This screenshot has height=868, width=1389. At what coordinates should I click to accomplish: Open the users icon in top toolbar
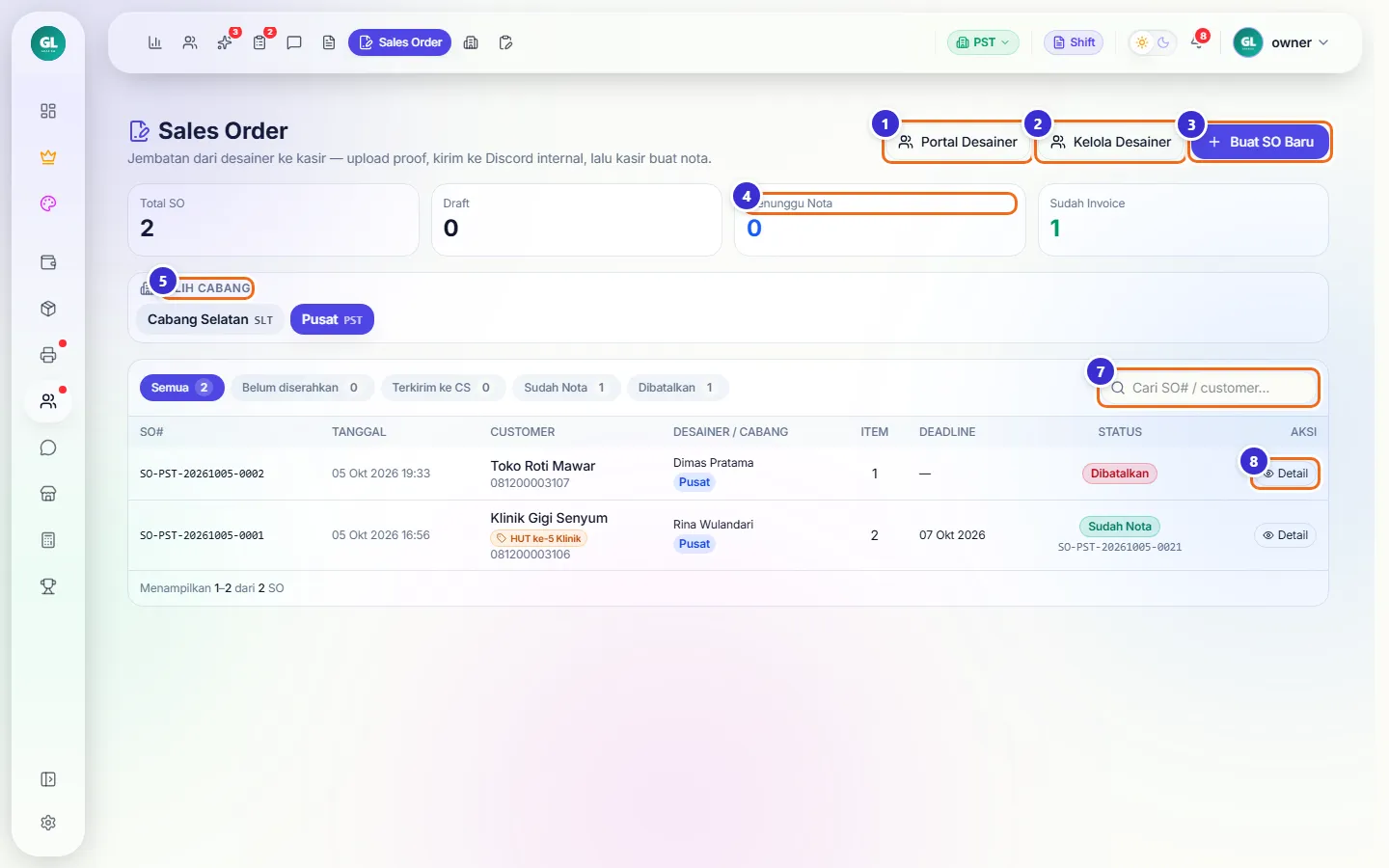(190, 42)
